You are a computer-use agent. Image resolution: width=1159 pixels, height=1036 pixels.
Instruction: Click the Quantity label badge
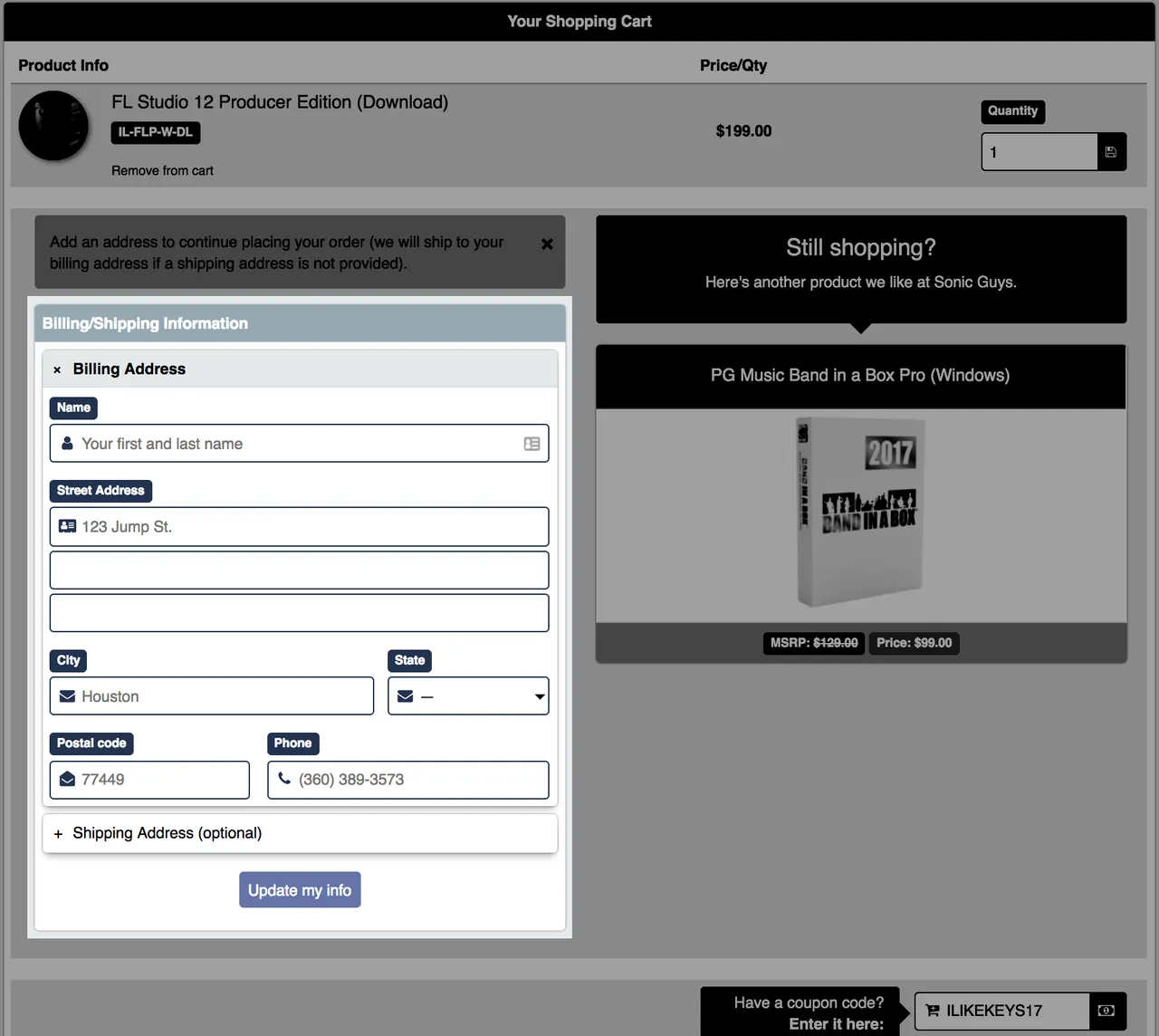click(x=1012, y=111)
